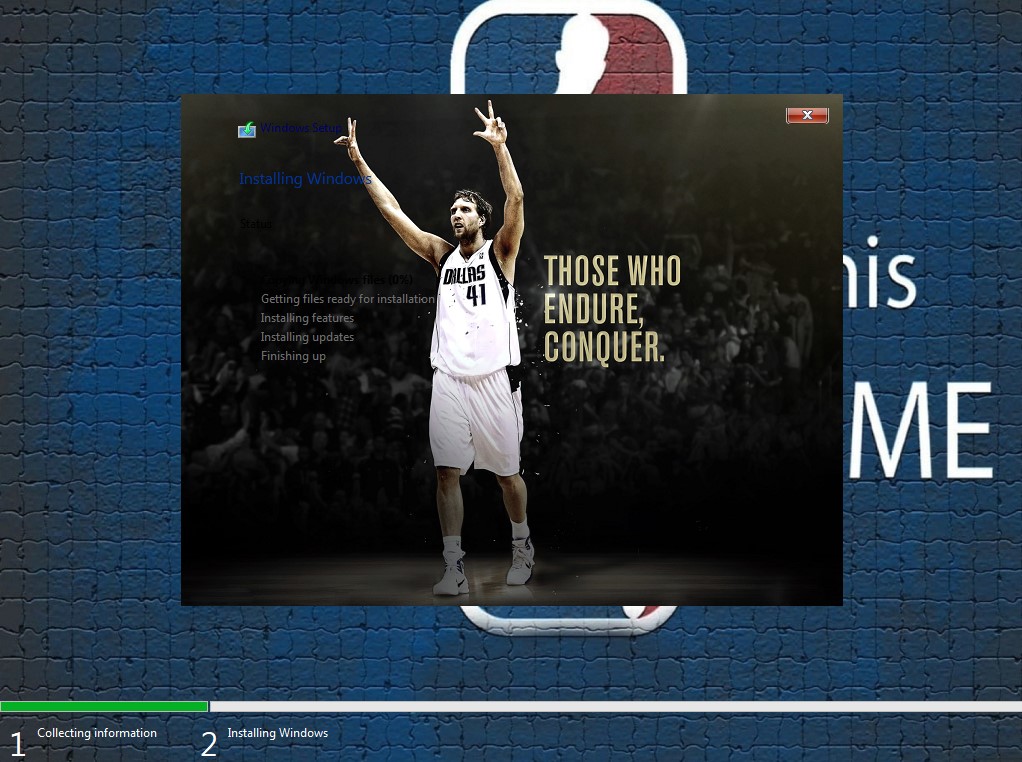
Task: Click the "Status" label
Action: [256, 224]
